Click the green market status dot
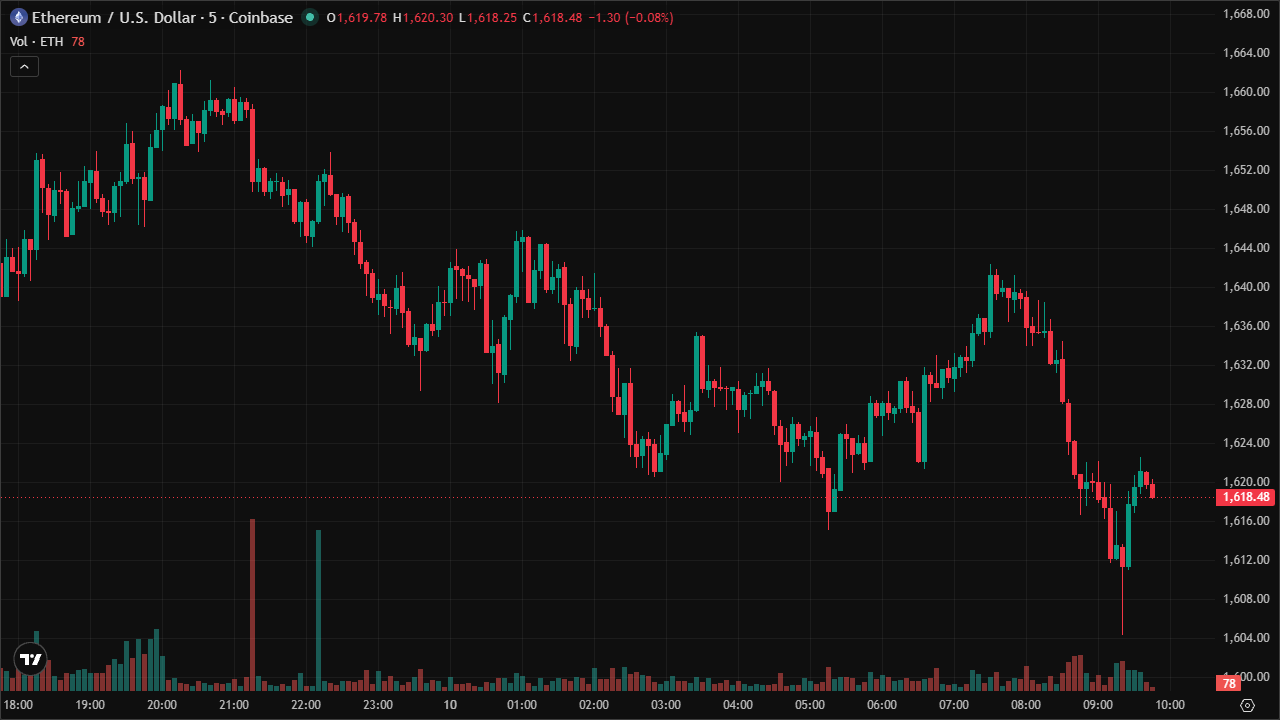Image resolution: width=1280 pixels, height=720 pixels. (x=310, y=17)
